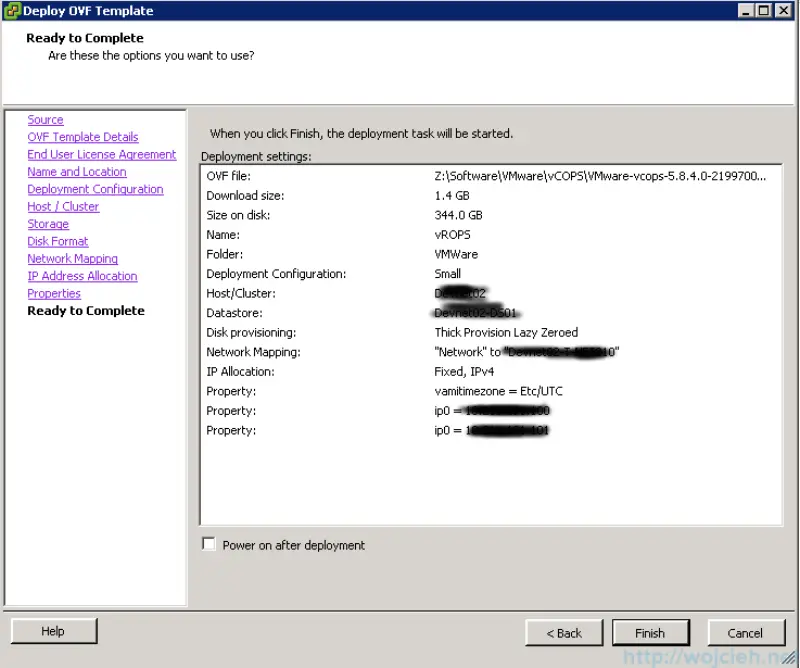This screenshot has width=800, height=668.
Task: Go to Name and Location settings
Action: [76, 172]
